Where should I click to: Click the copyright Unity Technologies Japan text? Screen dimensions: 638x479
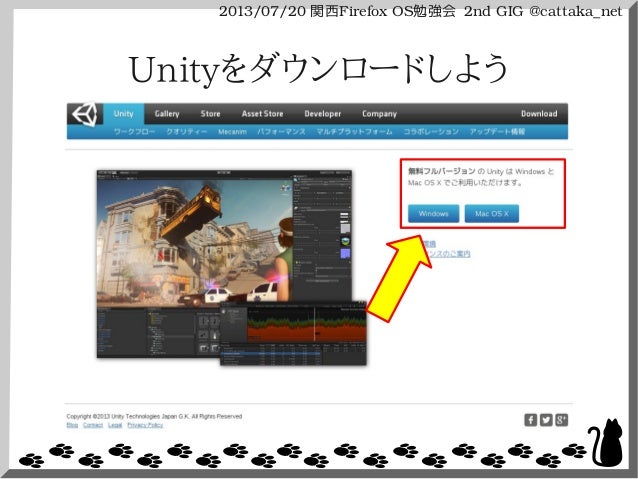154,416
